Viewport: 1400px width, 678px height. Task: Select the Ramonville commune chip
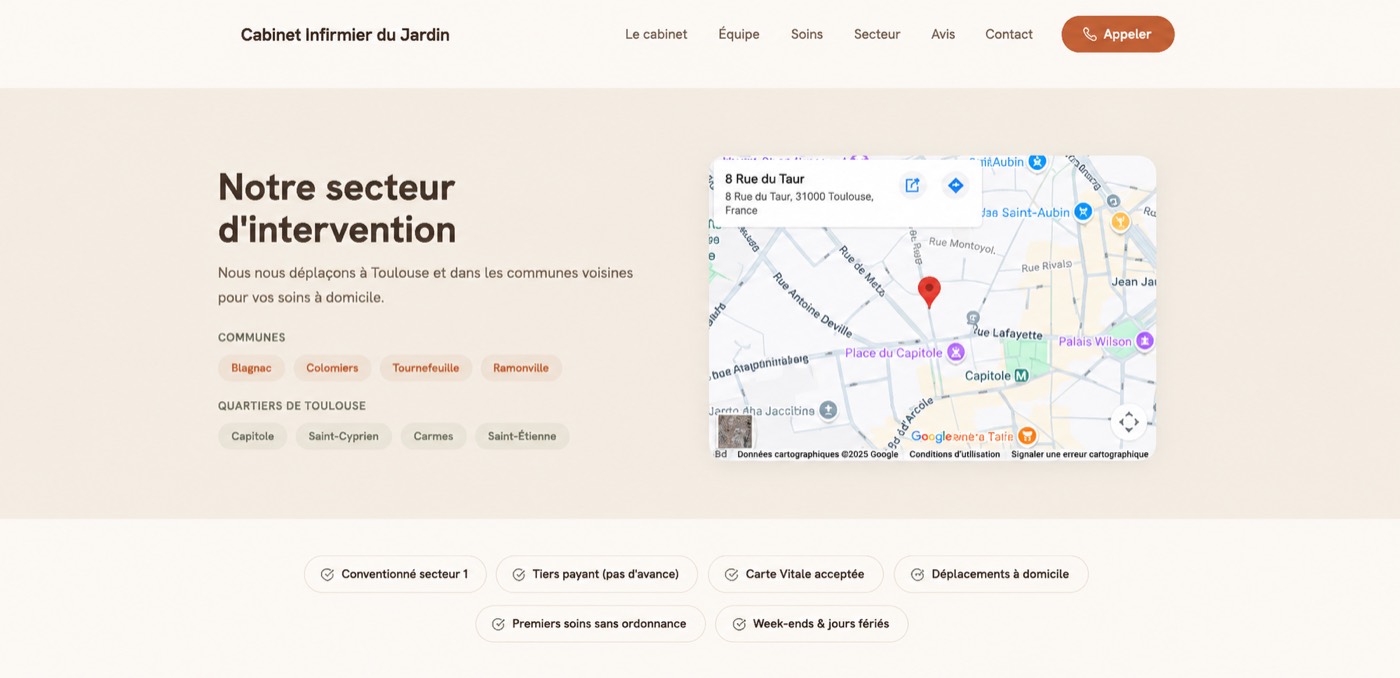click(x=521, y=368)
